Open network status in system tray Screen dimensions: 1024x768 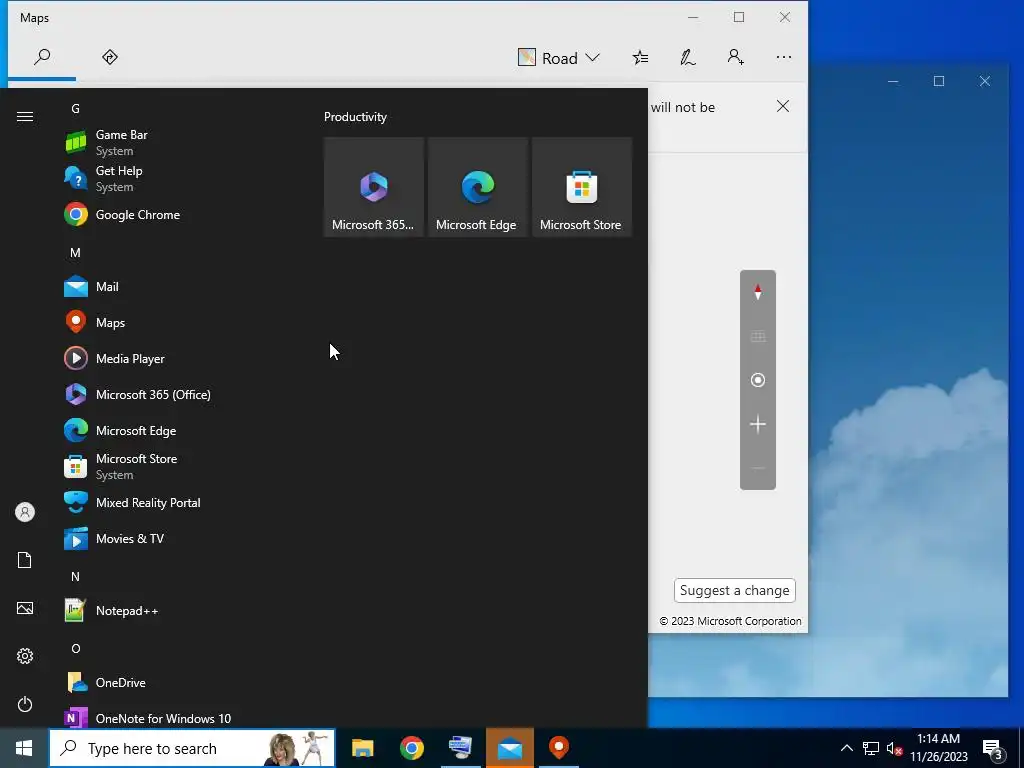(x=871, y=748)
